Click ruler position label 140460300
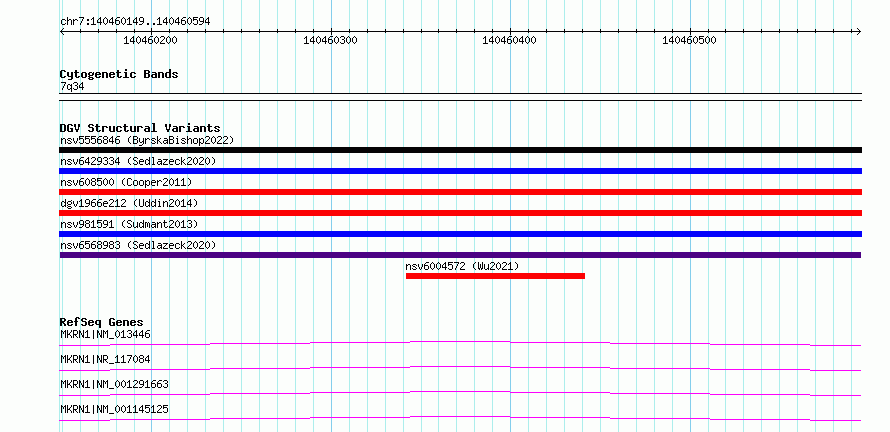 [x=330, y=40]
